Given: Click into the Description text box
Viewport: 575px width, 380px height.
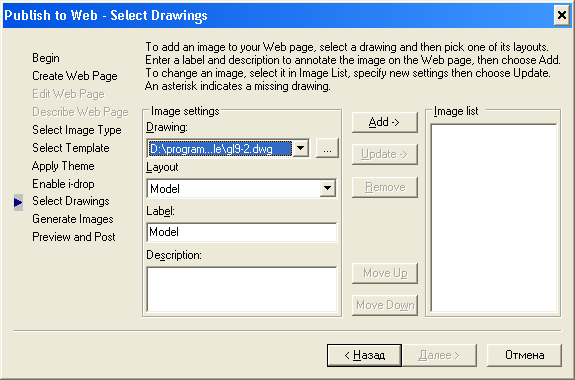Looking at the screenshot, I should 241,289.
